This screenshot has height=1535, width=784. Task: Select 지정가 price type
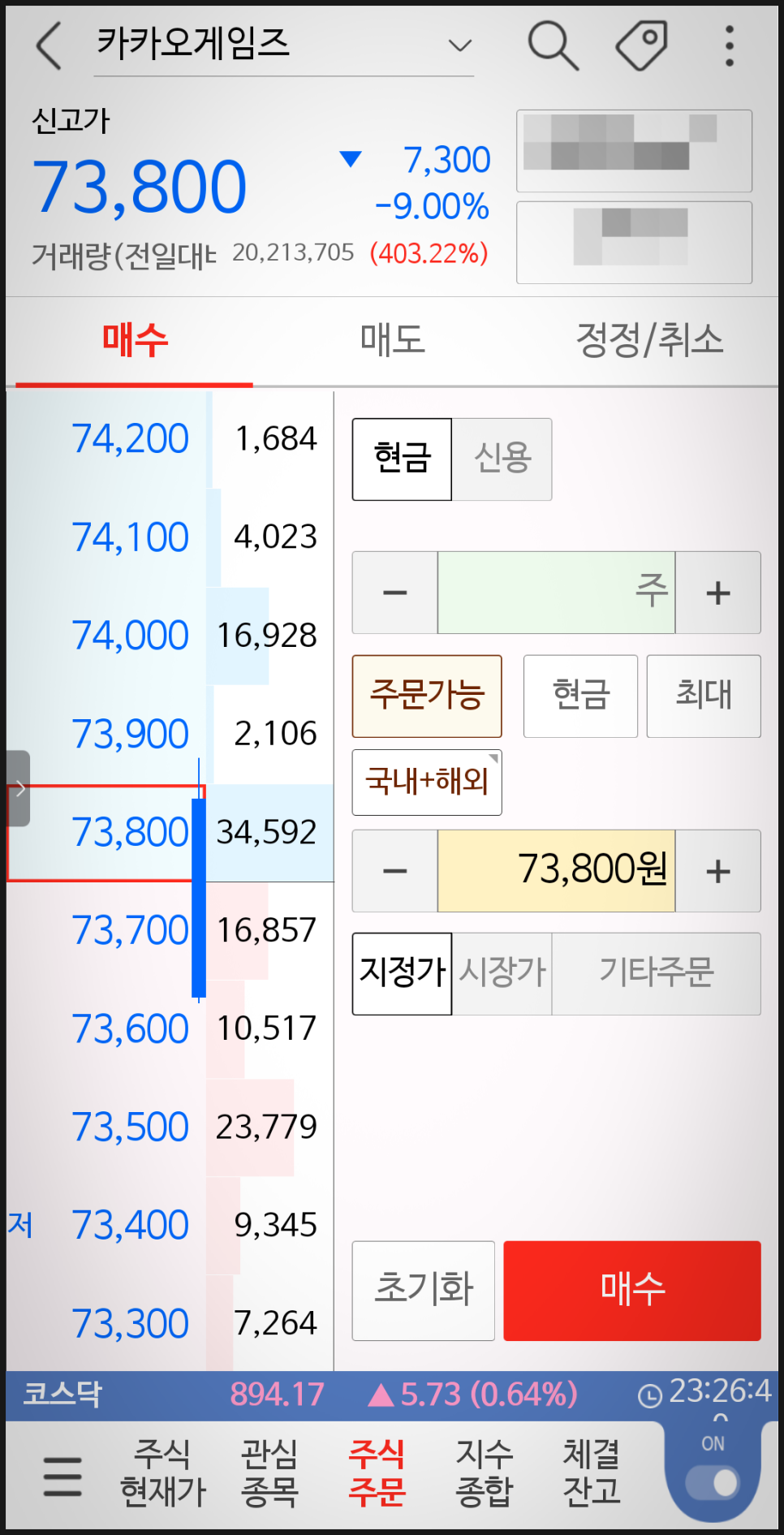[x=402, y=973]
